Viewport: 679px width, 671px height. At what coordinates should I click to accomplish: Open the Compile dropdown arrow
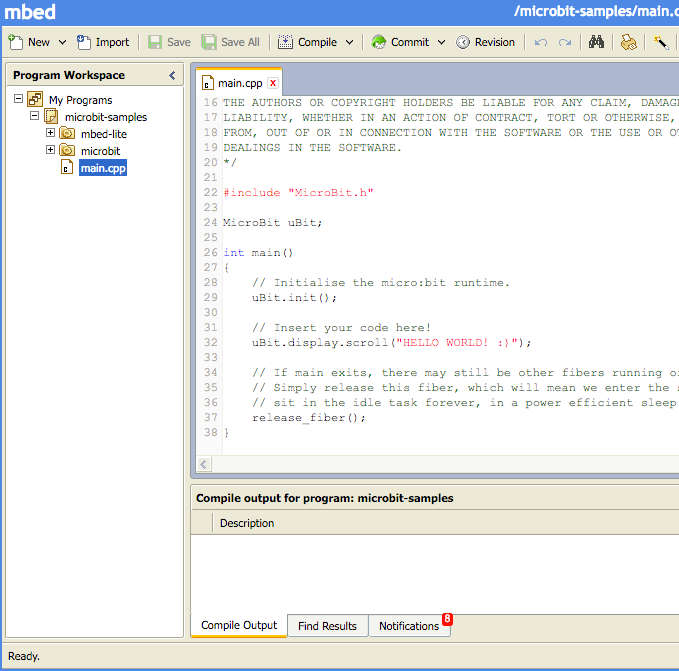[x=349, y=42]
